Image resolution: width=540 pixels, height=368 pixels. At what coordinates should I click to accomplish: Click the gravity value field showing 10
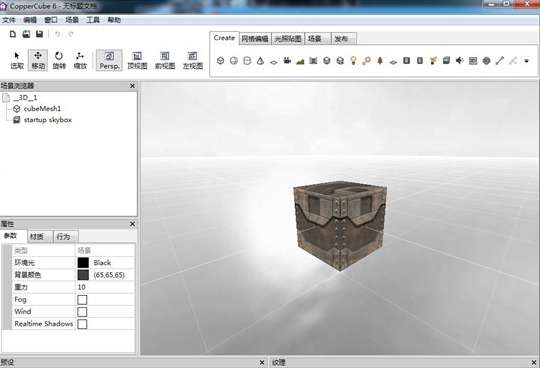[x=105, y=287]
